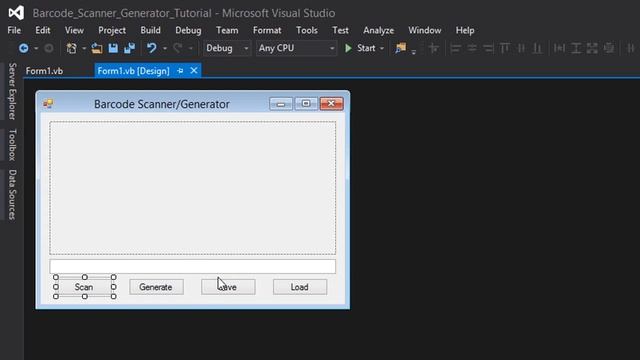Click the New Project toolbar icon
Screen dimensions: 640x360
point(71,48)
